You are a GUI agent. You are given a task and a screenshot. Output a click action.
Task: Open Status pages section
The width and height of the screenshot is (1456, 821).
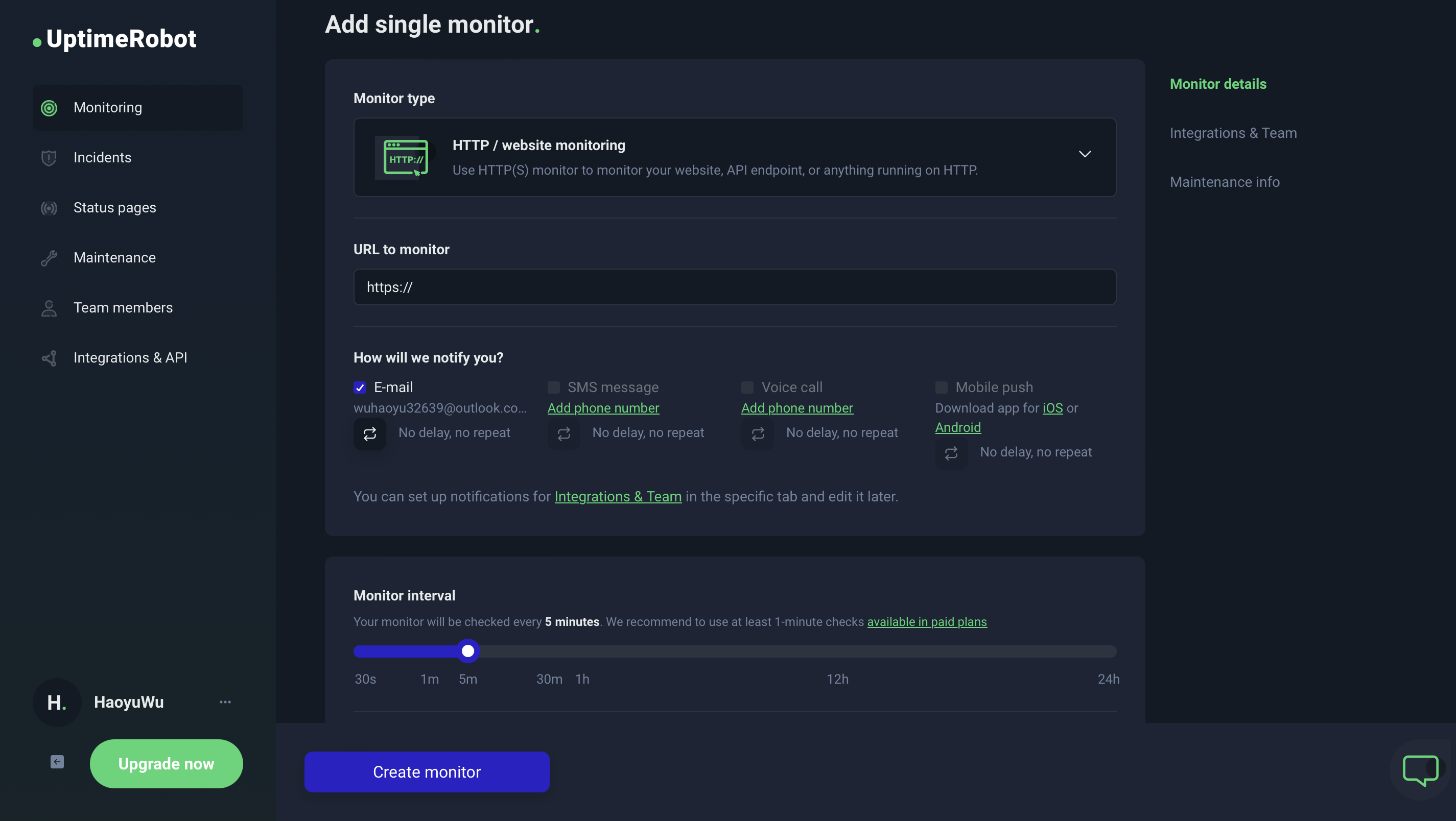click(x=137, y=208)
